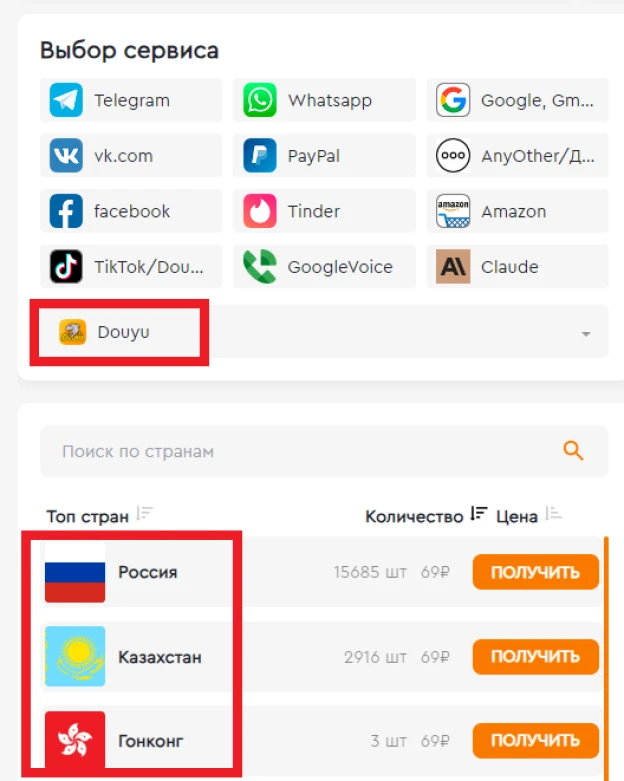This screenshot has height=781, width=624.
Task: Expand the Douyu service dropdown arrow
Action: (586, 334)
